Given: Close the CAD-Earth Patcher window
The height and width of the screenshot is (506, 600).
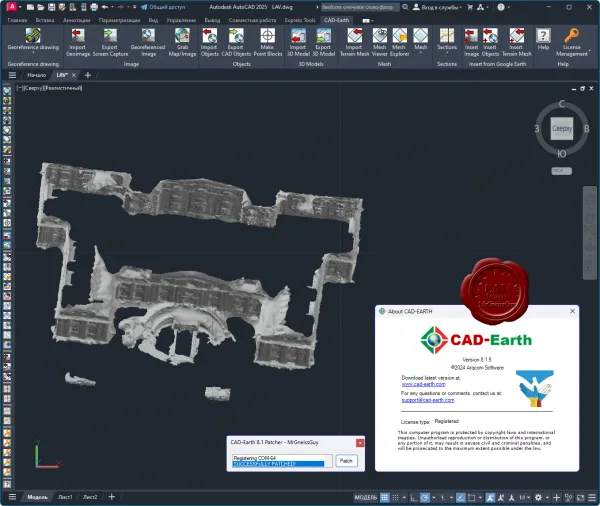Looking at the screenshot, I should (x=360, y=443).
